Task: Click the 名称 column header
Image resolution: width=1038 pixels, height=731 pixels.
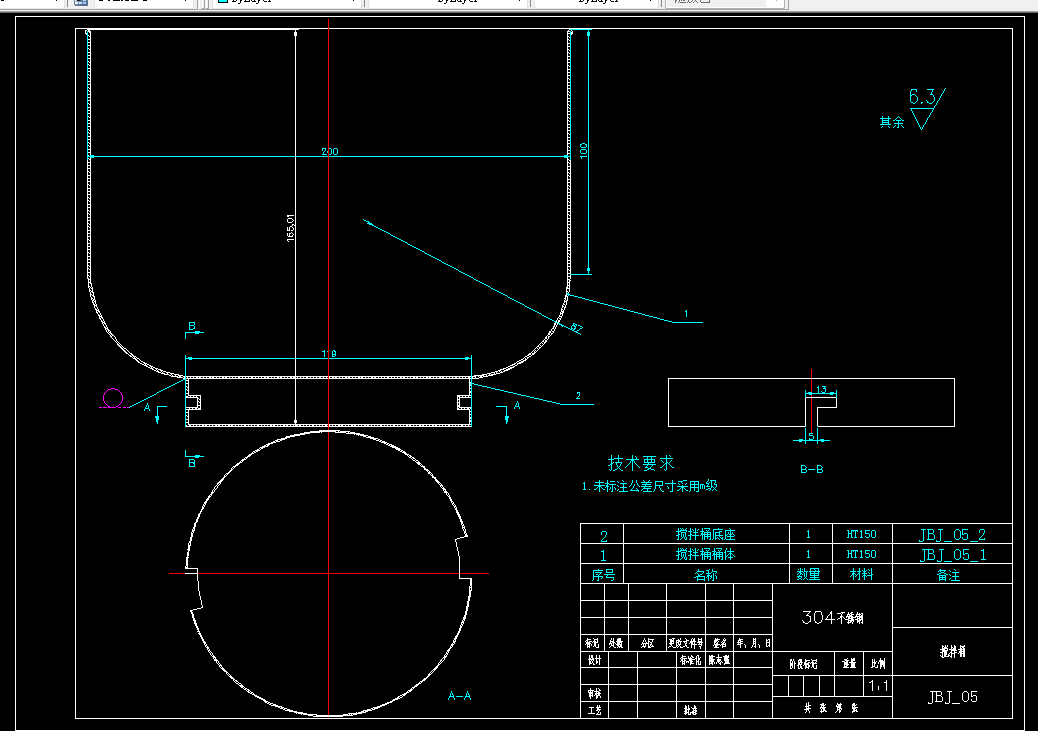Action: pyautogui.click(x=706, y=575)
